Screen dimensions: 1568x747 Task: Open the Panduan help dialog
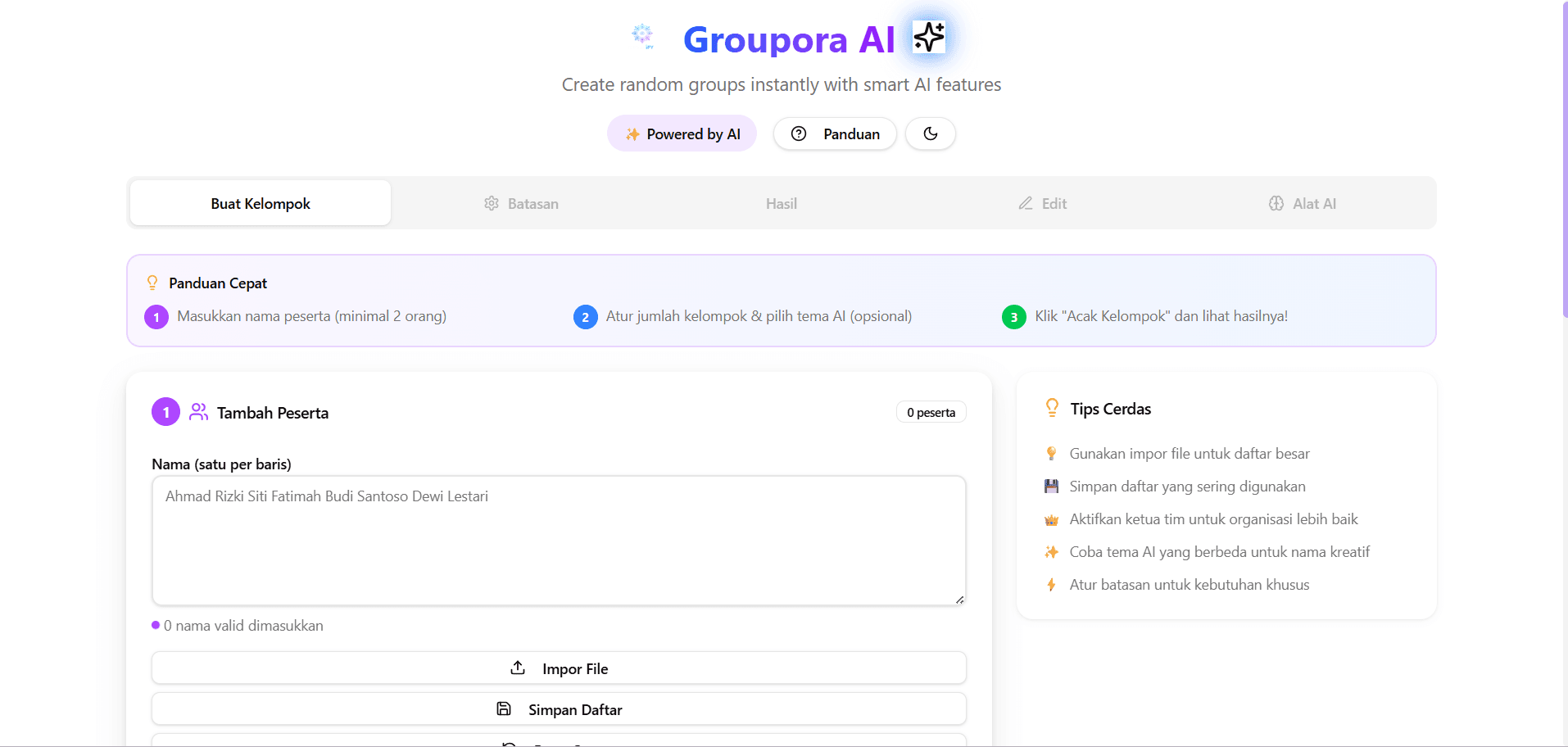(835, 134)
